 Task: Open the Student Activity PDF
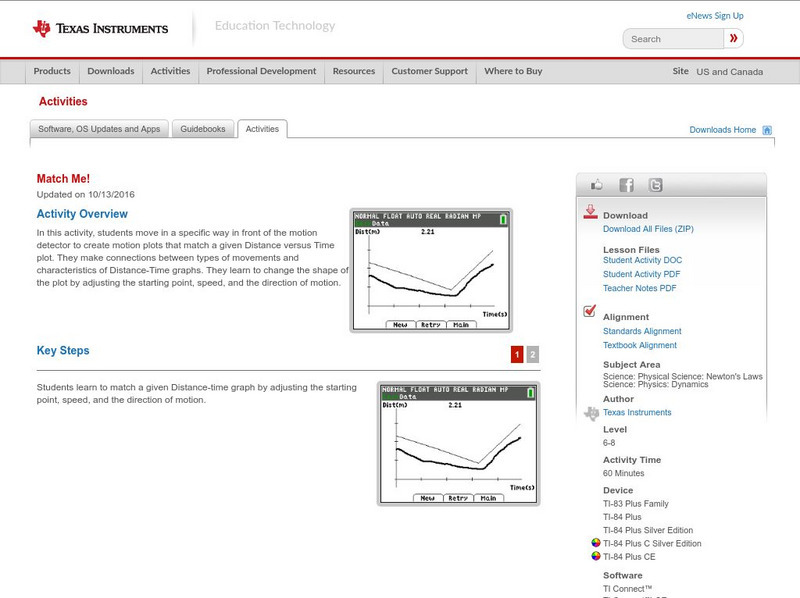[641, 273]
